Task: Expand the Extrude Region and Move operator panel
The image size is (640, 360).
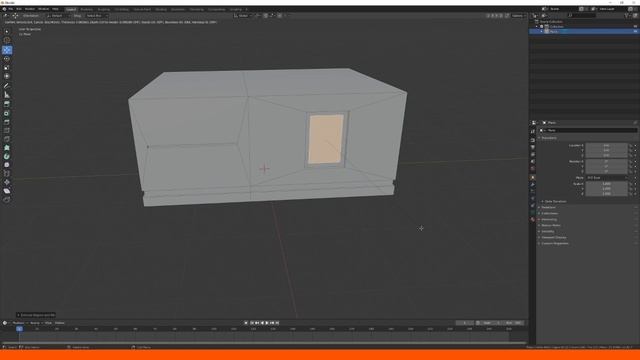Action: 36,315
